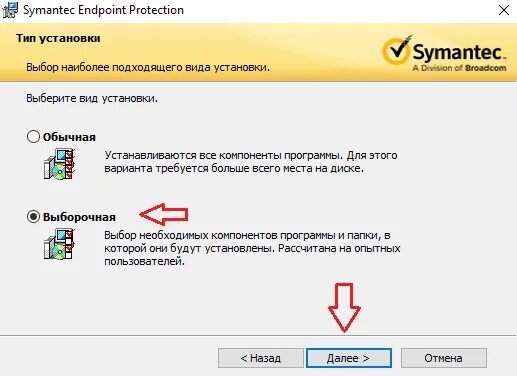517x376 pixels.
Task: Click the Выборочная installation type icon
Action: pyautogui.click(x=59, y=244)
